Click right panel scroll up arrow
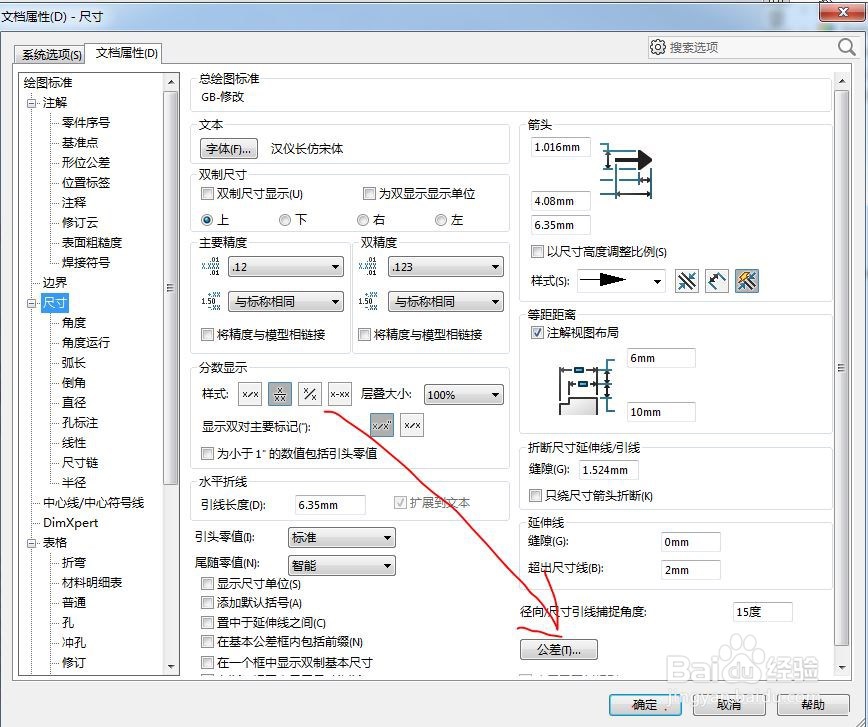Viewport: 868px width, 727px height. (842, 81)
